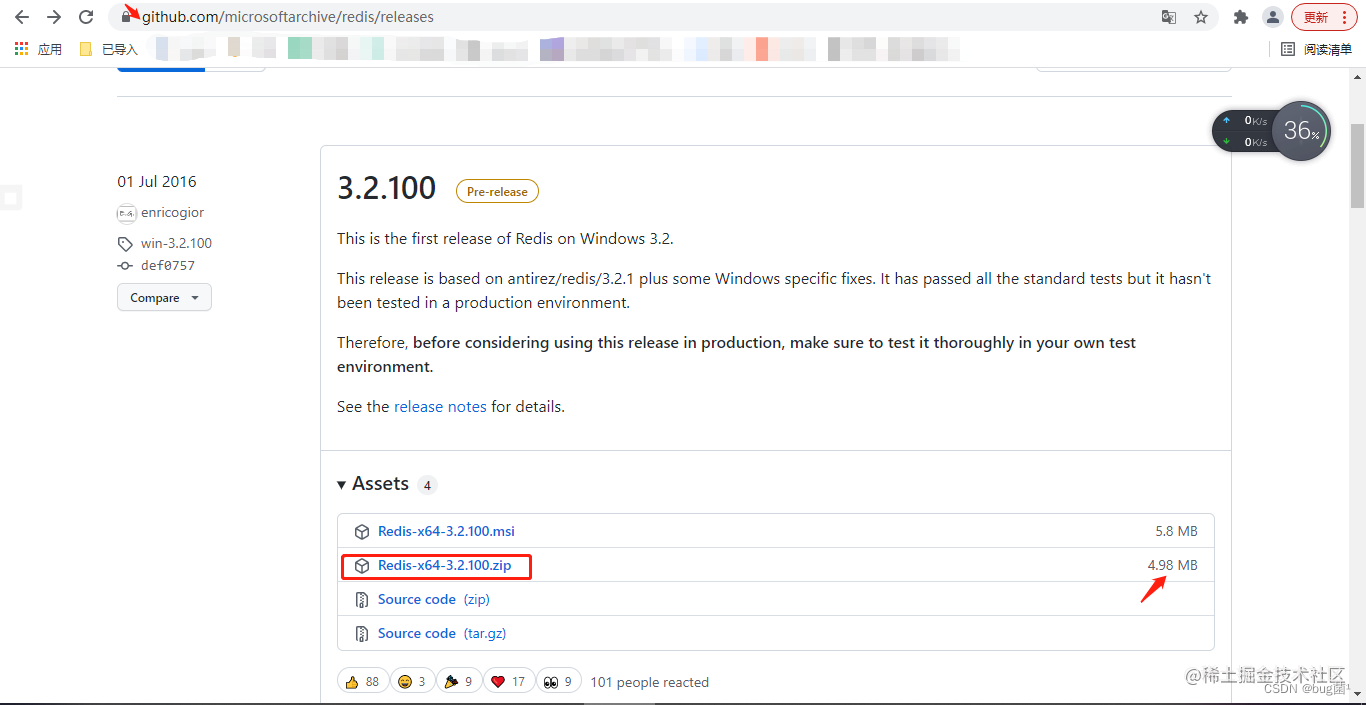Toggle the heart reaction
The width and height of the screenshot is (1366, 705).
point(509,680)
